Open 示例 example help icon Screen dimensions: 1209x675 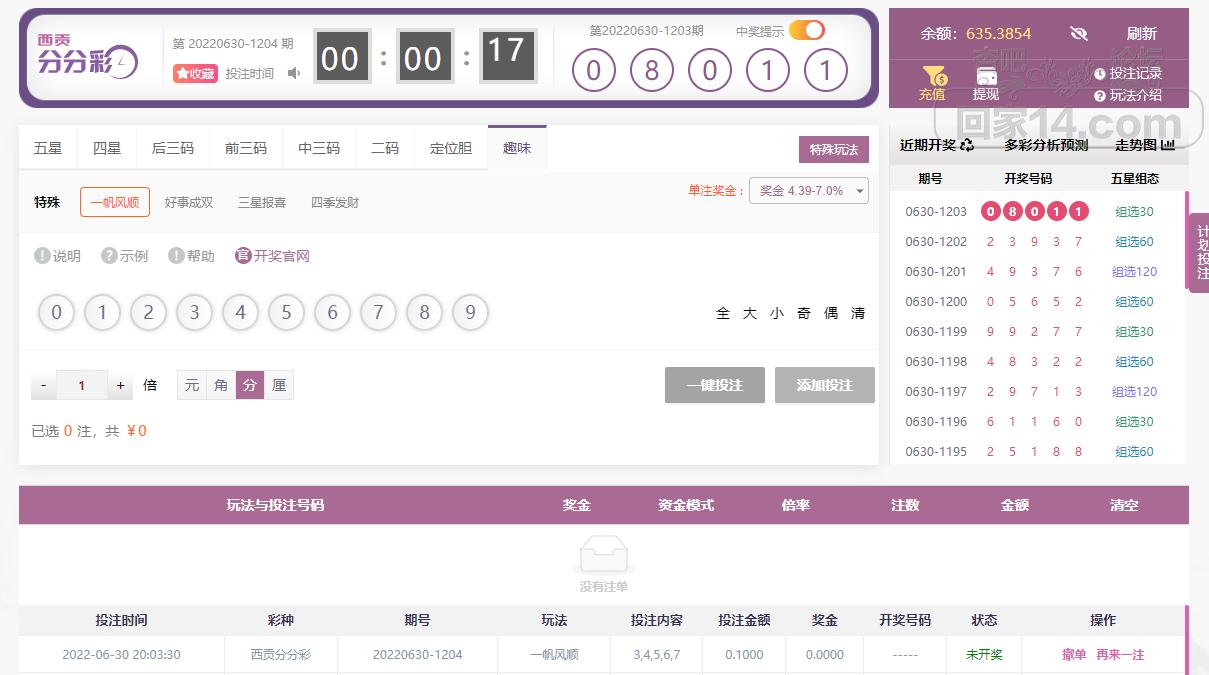(109, 256)
